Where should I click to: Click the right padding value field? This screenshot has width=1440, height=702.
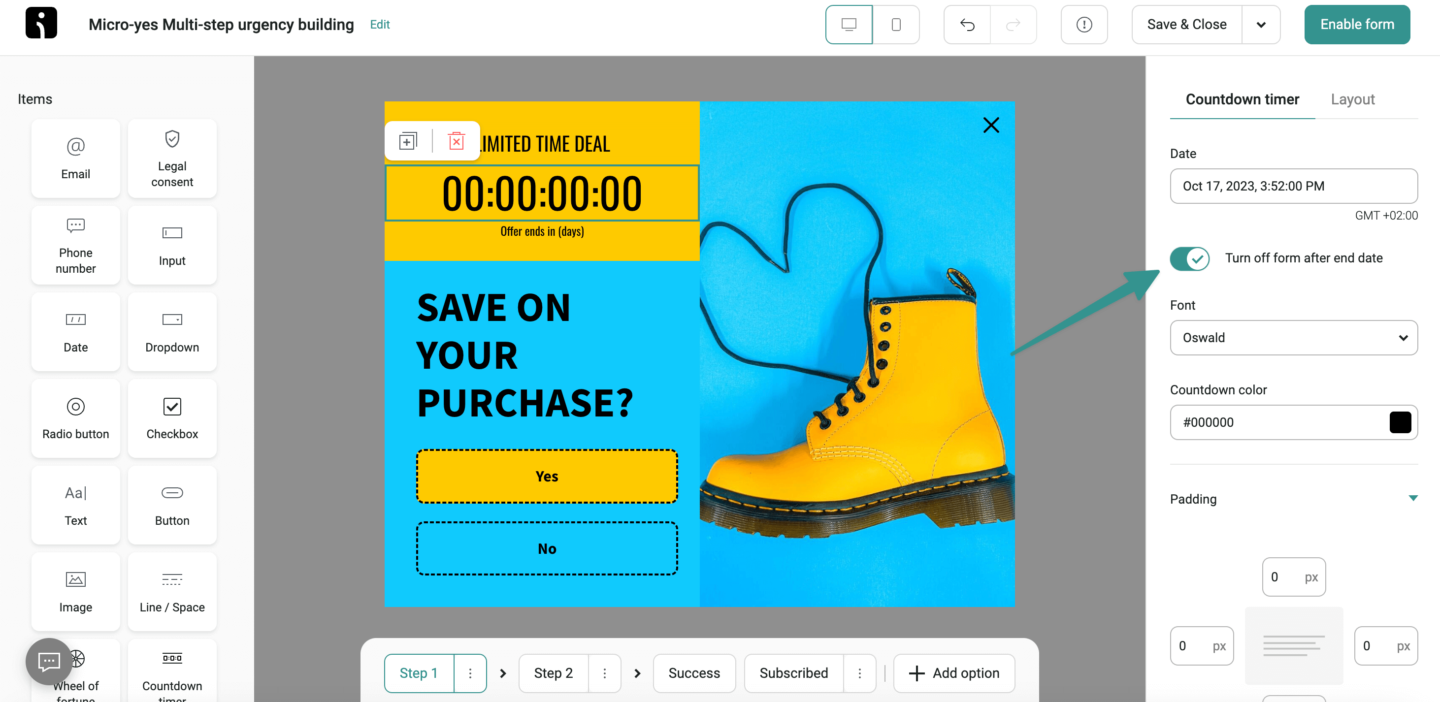tap(1386, 646)
